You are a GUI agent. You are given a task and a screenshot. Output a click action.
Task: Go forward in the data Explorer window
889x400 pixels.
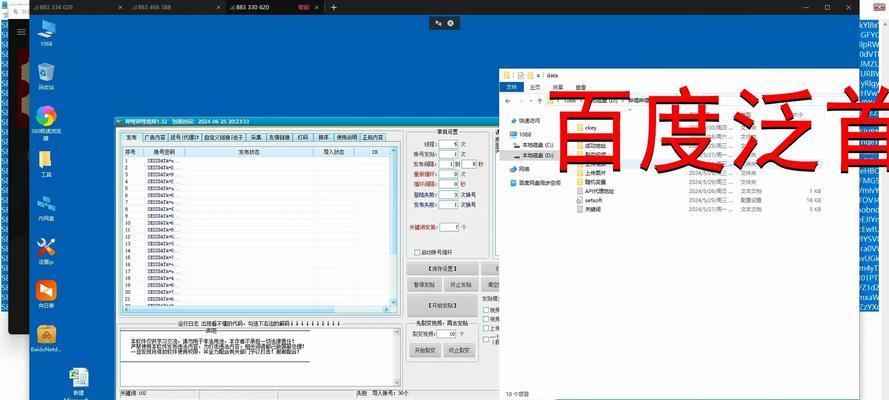[x=519, y=100]
